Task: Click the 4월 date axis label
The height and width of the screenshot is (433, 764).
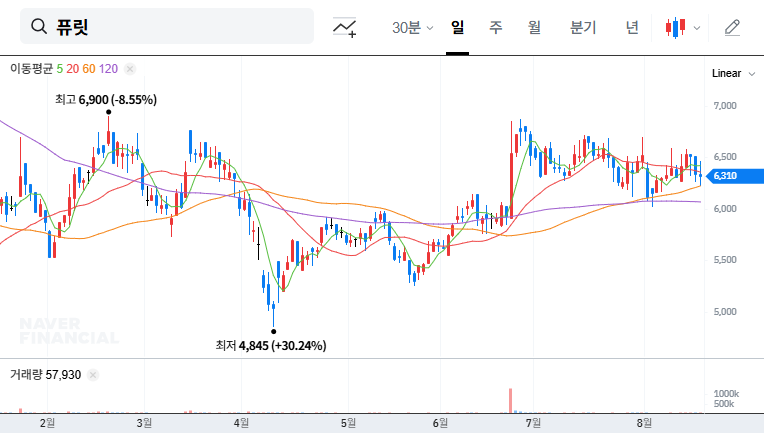Action: [x=241, y=423]
